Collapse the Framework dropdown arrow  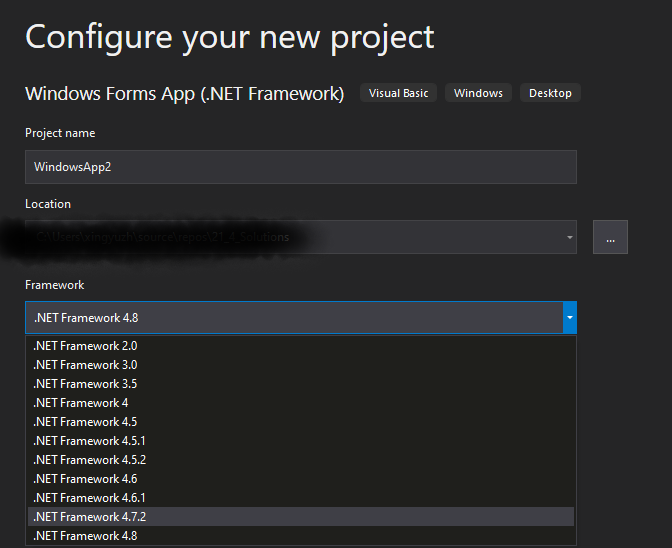click(570, 317)
